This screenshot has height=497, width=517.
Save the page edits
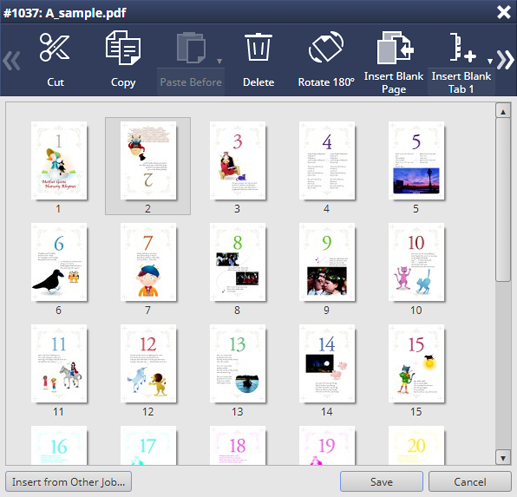click(x=381, y=482)
